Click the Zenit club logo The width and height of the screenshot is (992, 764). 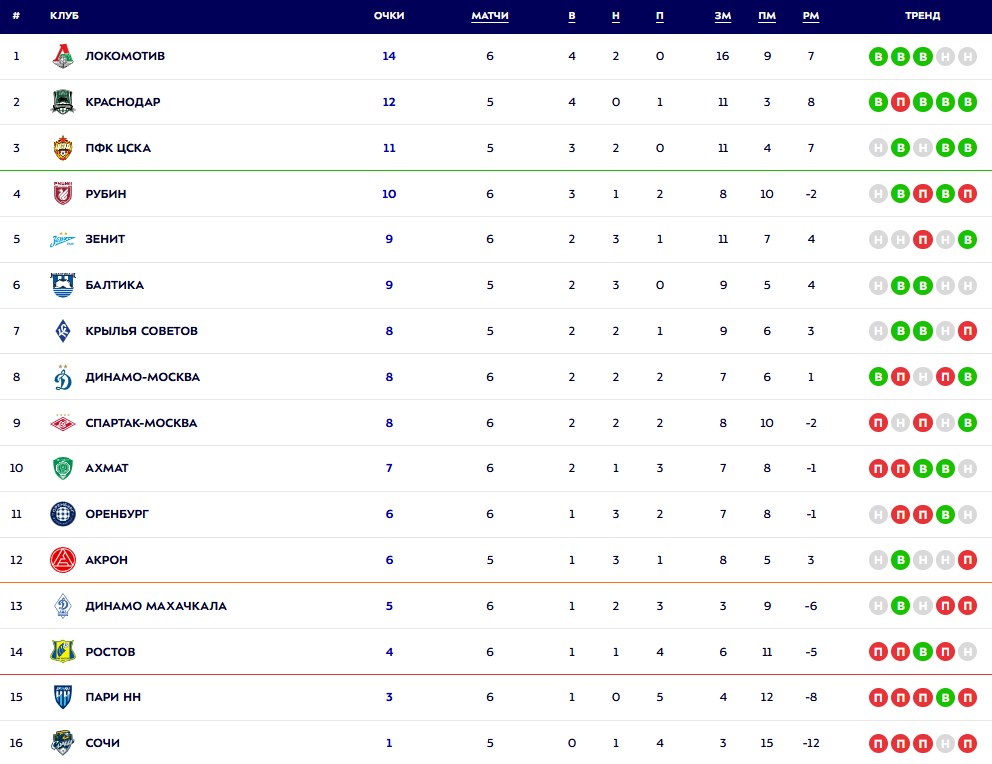pos(63,240)
